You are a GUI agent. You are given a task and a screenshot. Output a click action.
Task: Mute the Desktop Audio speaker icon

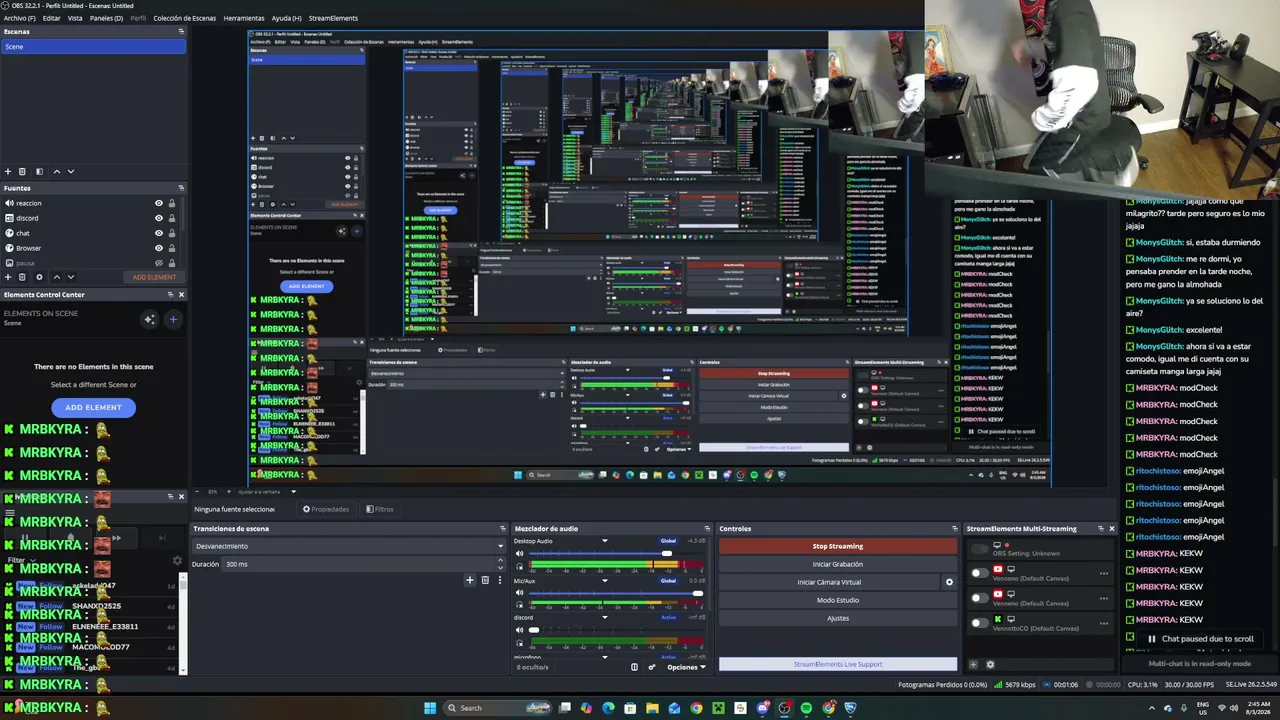(x=519, y=553)
